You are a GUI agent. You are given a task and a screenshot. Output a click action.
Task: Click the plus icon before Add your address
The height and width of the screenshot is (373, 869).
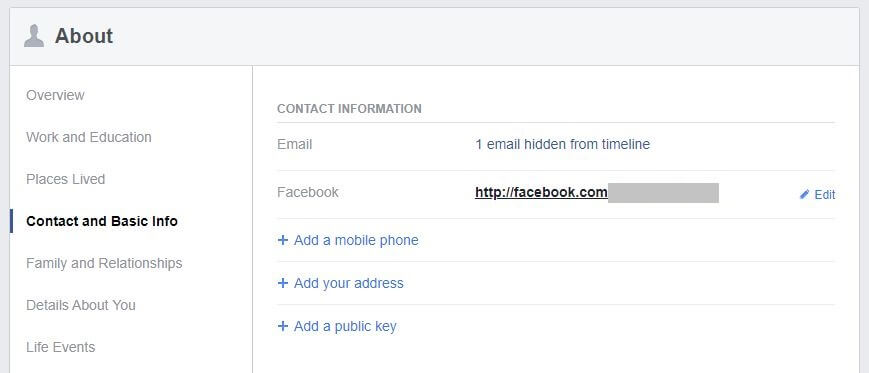283,283
